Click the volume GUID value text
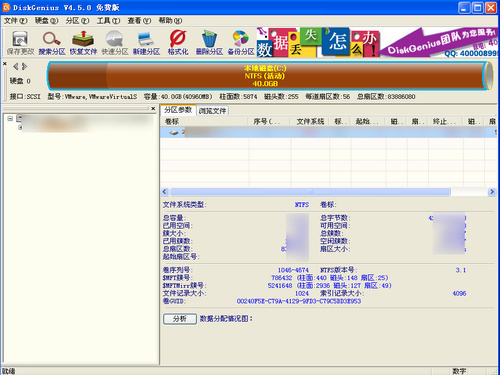Screen dimensions: 500x375 [299, 301]
